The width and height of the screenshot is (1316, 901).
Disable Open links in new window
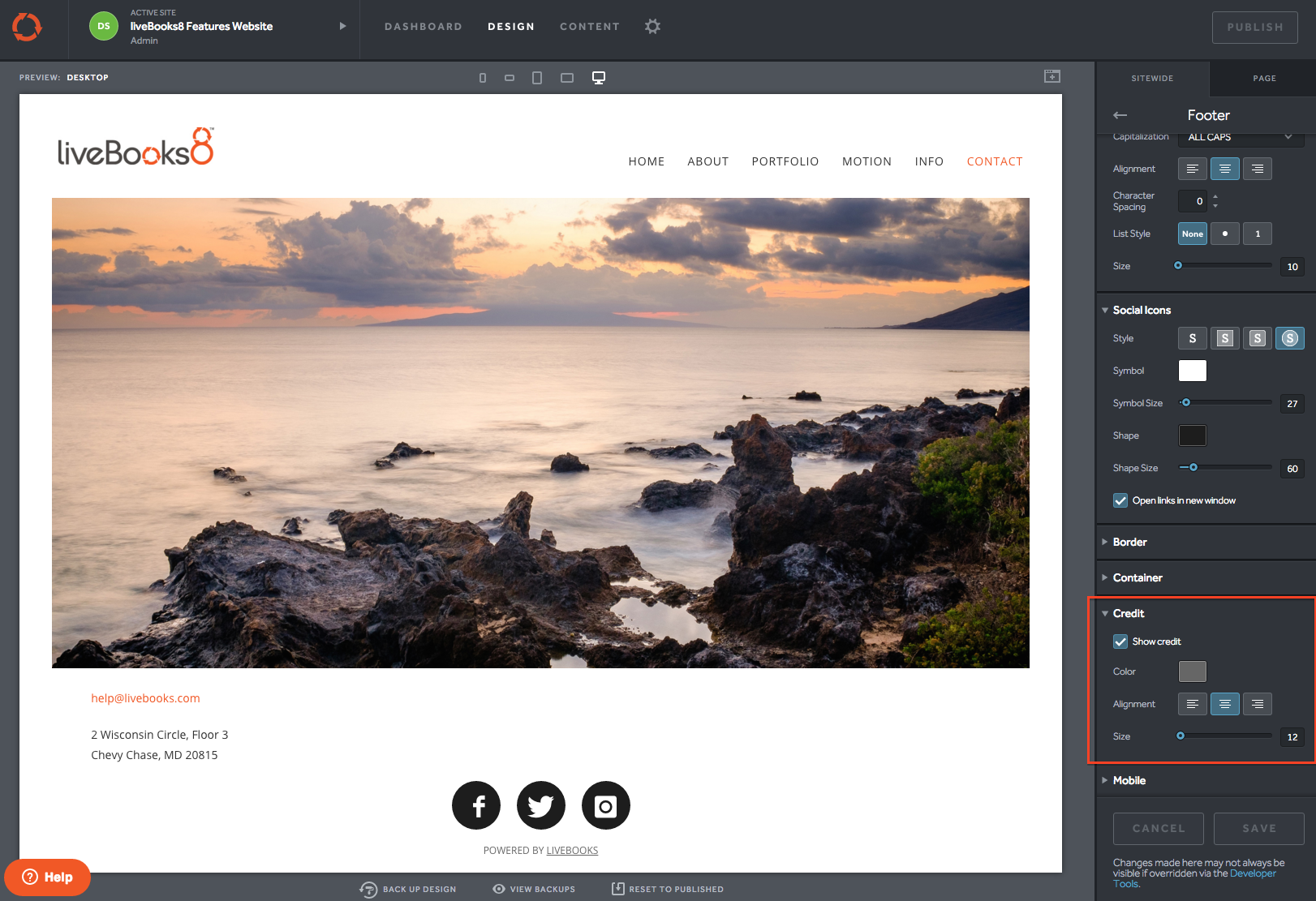(x=1120, y=500)
